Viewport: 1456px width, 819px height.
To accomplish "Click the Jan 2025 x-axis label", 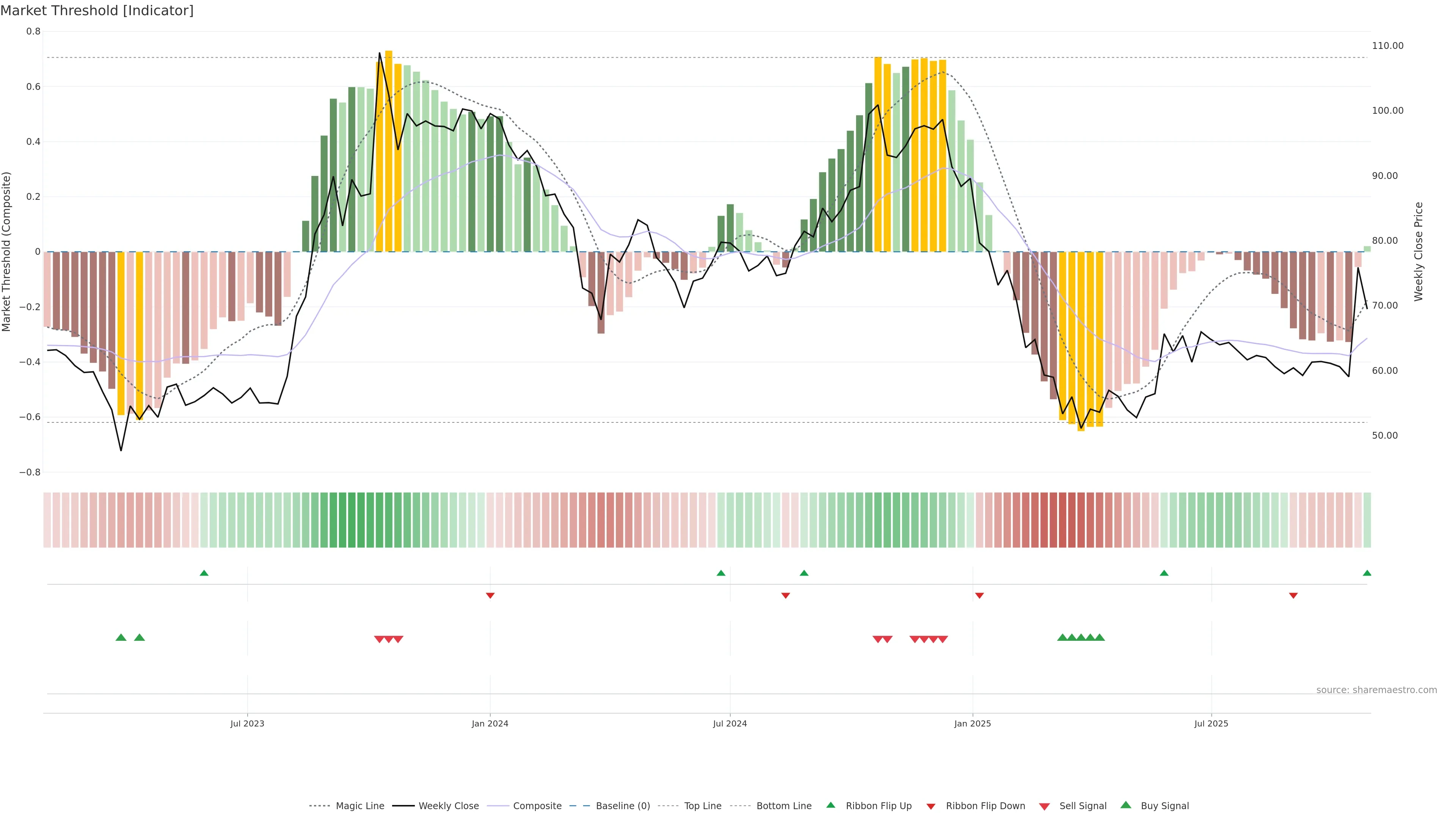I will tap(972, 723).
